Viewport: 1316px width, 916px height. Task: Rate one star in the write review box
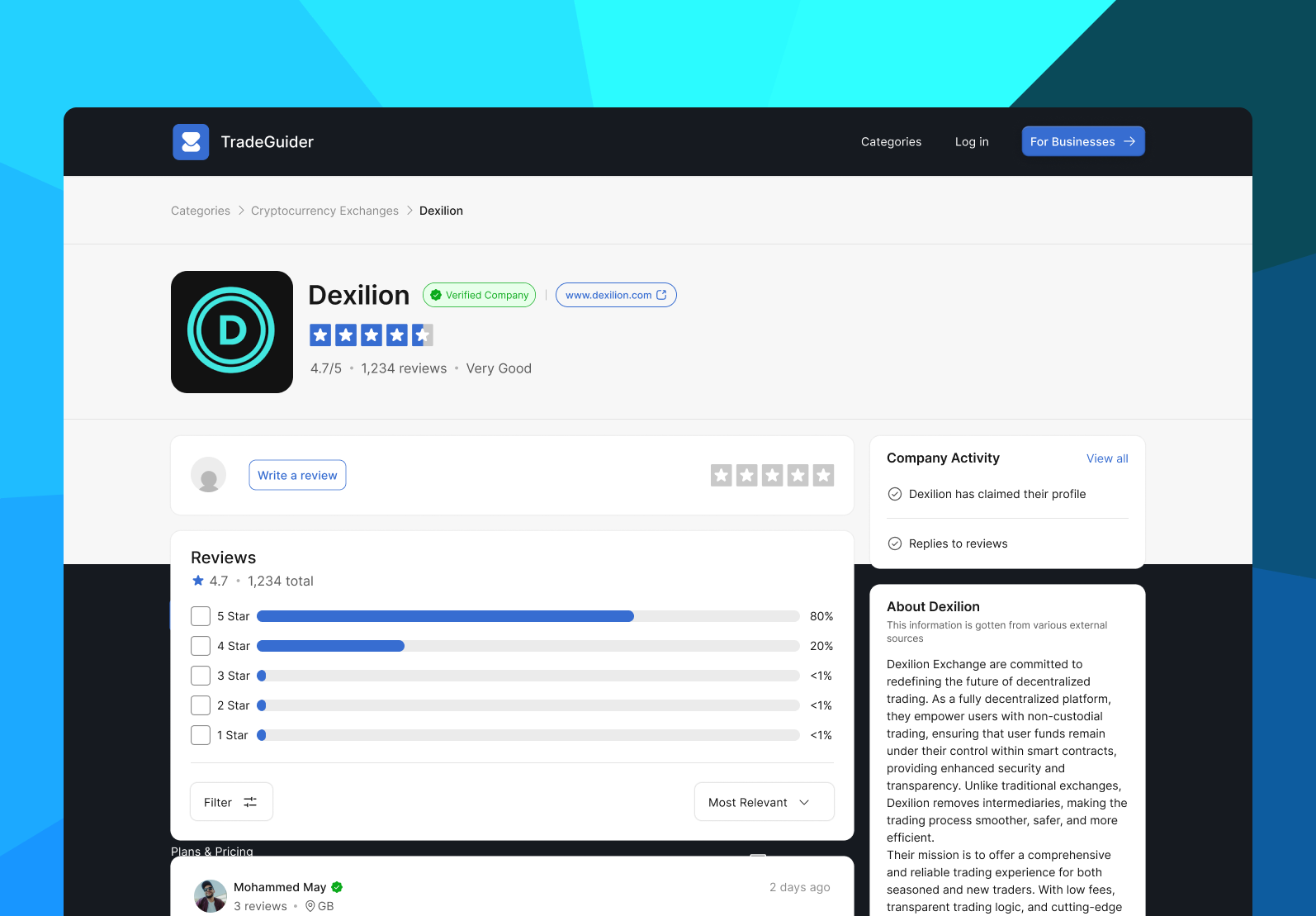pos(722,475)
